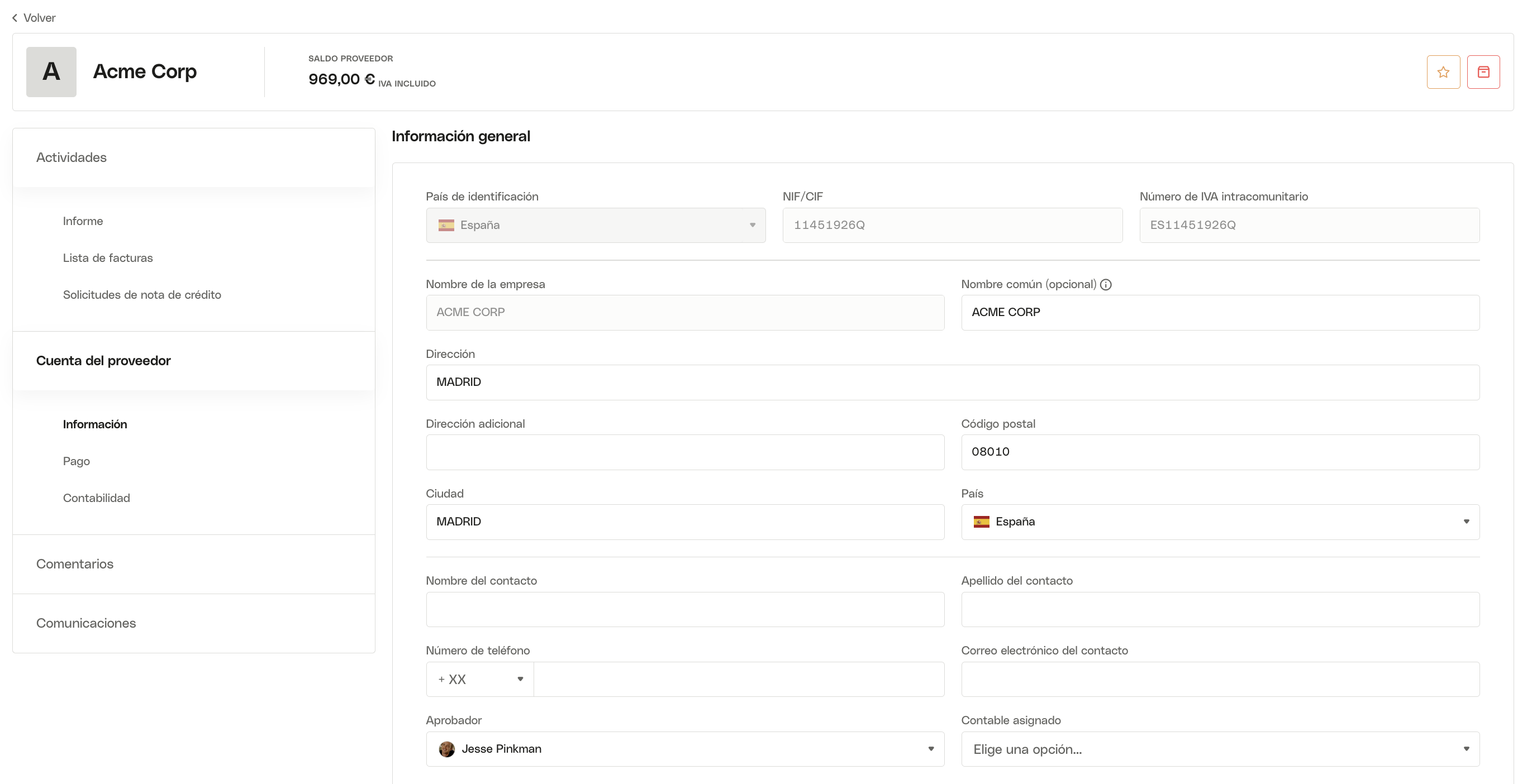
Task: Open the Contabilidad sidebar item
Action: tap(96, 498)
